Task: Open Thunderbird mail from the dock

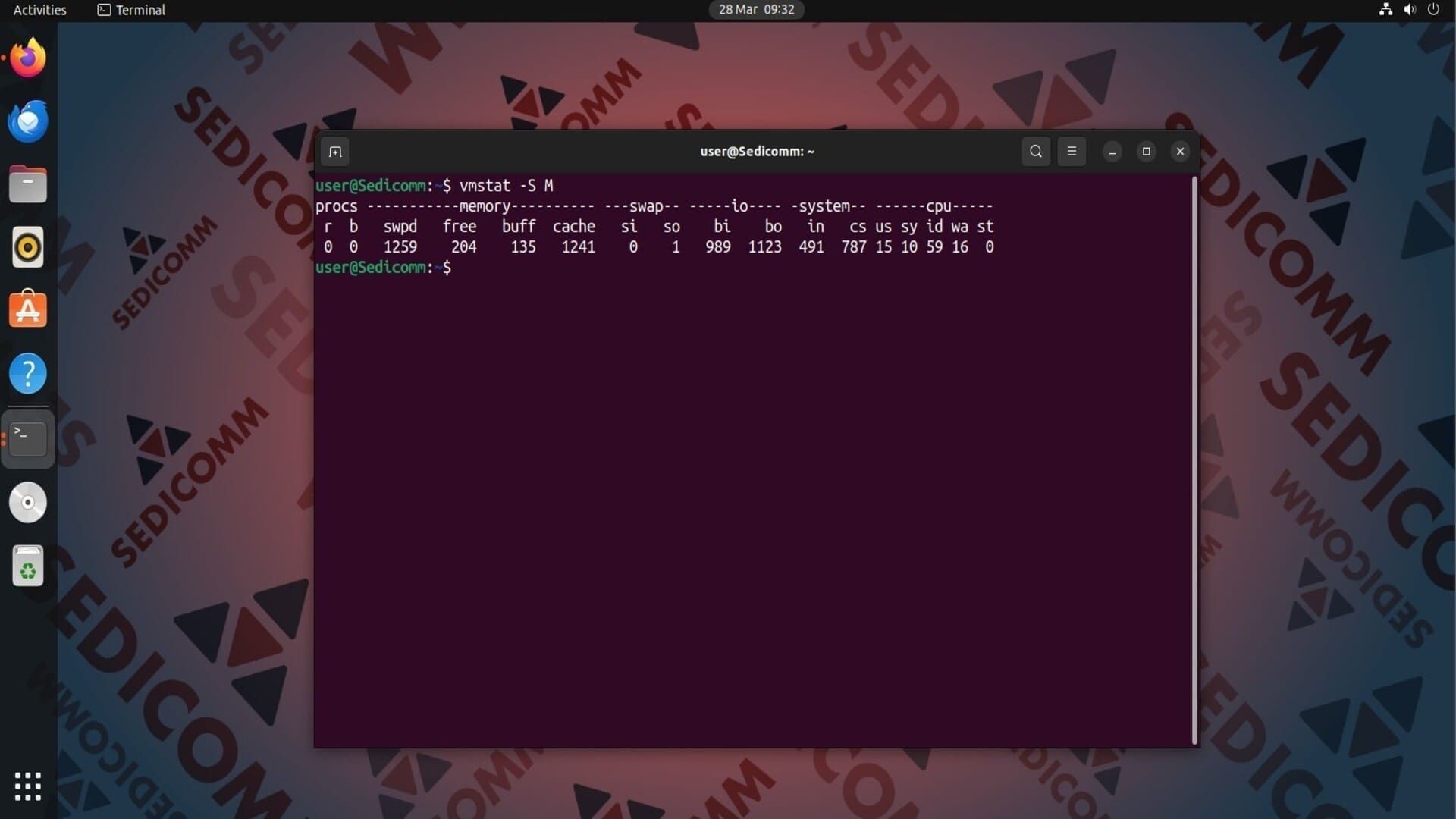Action: (28, 121)
